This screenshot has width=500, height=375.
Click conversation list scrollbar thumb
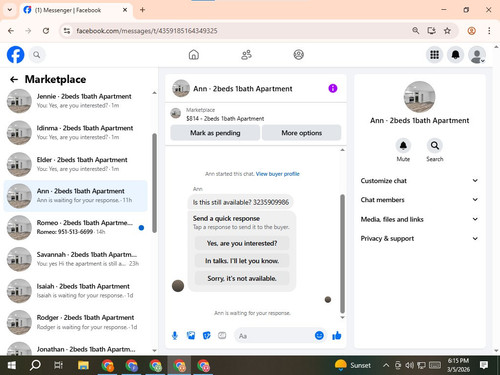coord(154,183)
